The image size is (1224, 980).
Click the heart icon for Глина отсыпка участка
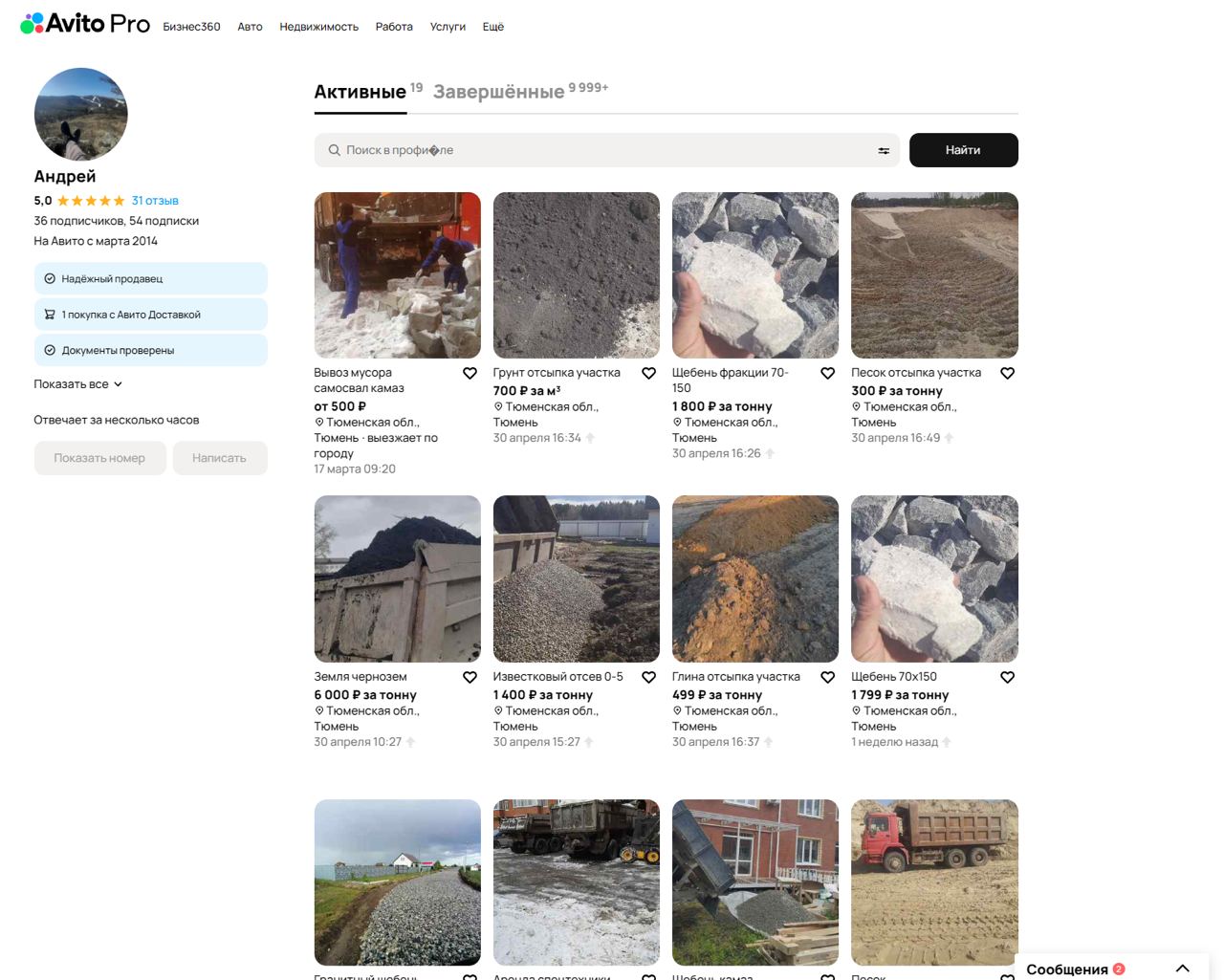828,678
